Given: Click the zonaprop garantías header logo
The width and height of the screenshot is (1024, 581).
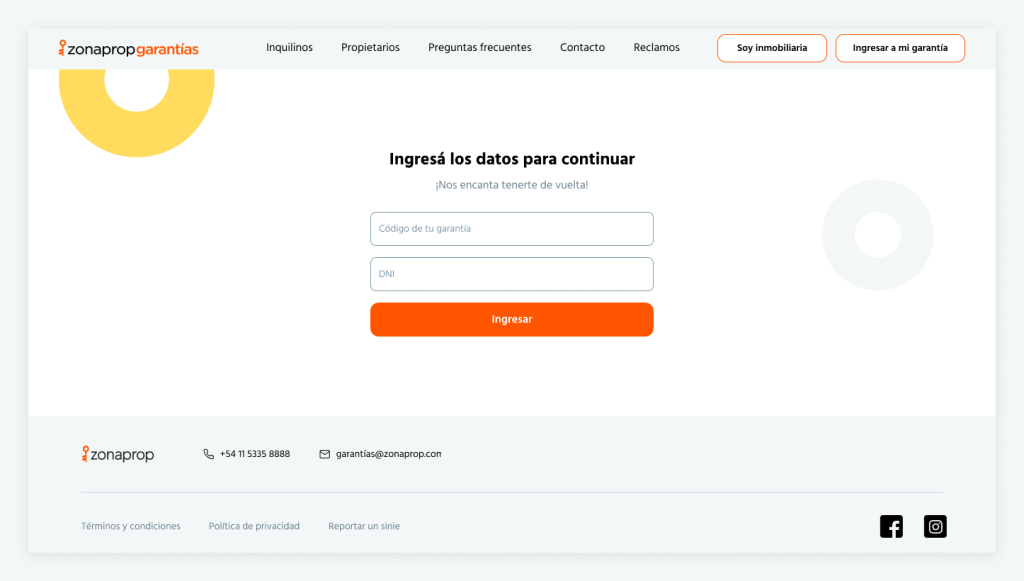Looking at the screenshot, I should [x=129, y=48].
